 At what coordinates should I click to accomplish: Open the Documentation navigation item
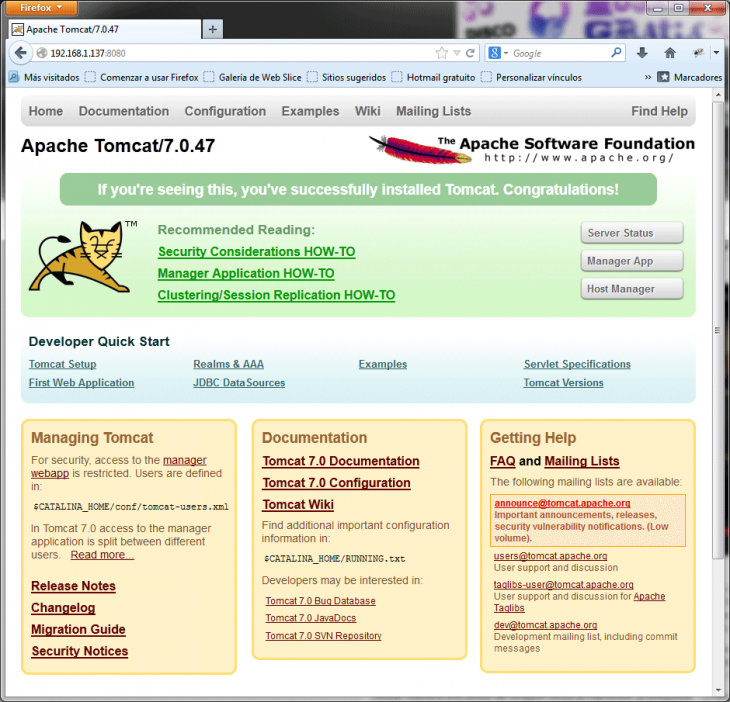(124, 111)
